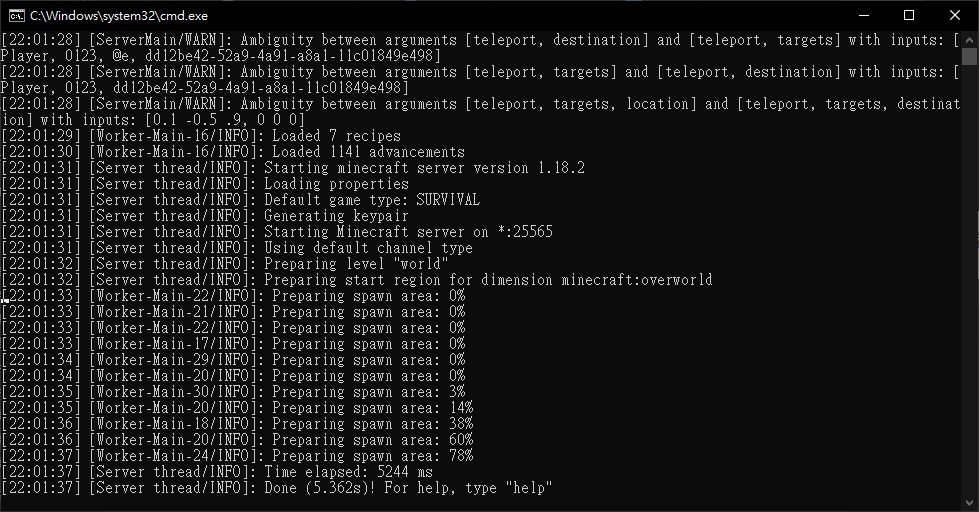Click the "Default game type: SURVIVAL" line
The width and height of the screenshot is (979, 512).
coord(240,199)
